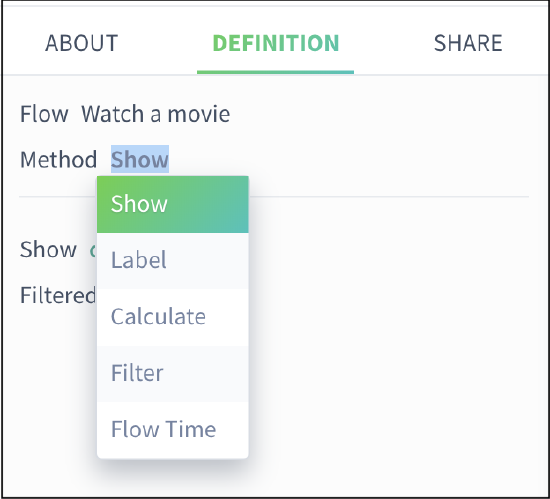550x499 pixels.
Task: Open the ABOUT tab
Action: pyautogui.click(x=81, y=43)
